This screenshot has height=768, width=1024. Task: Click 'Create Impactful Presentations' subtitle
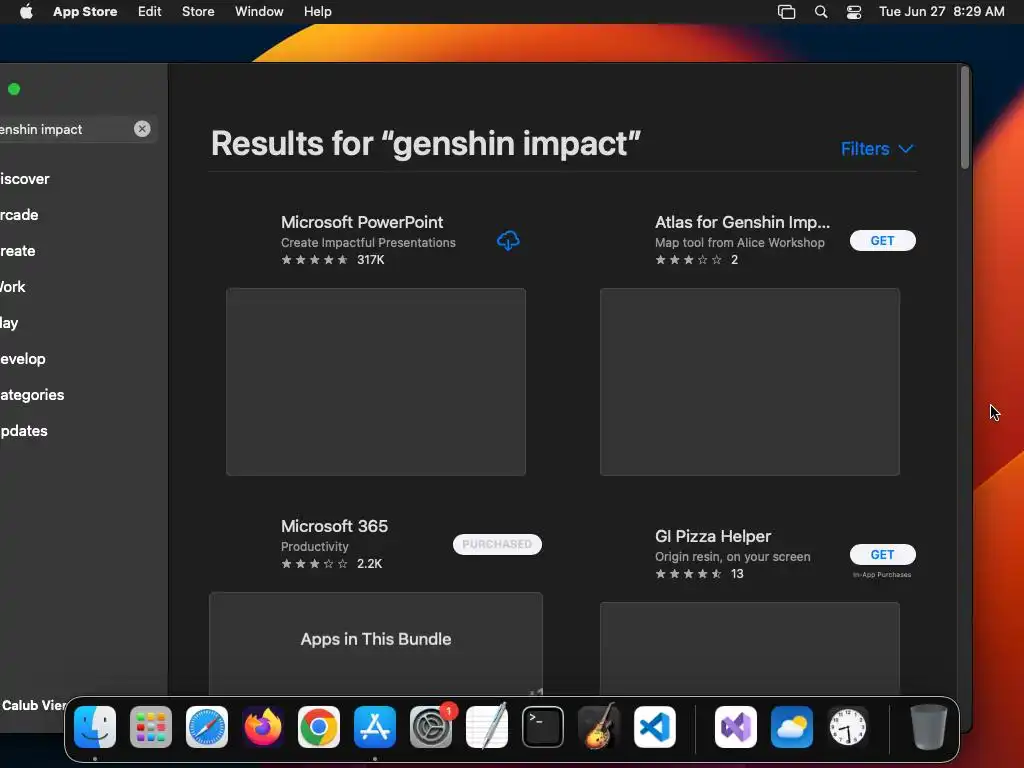pos(368,243)
